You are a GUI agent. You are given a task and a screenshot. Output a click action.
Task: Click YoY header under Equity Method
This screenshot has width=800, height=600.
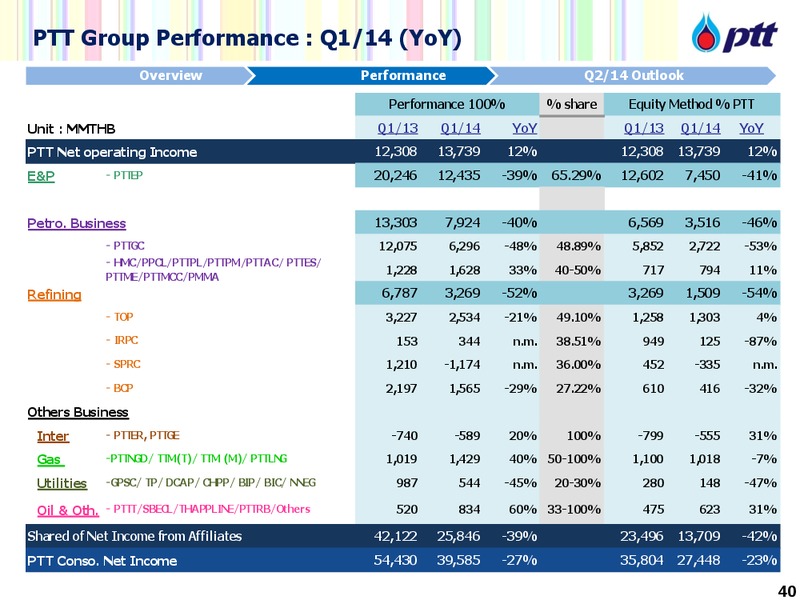752,128
